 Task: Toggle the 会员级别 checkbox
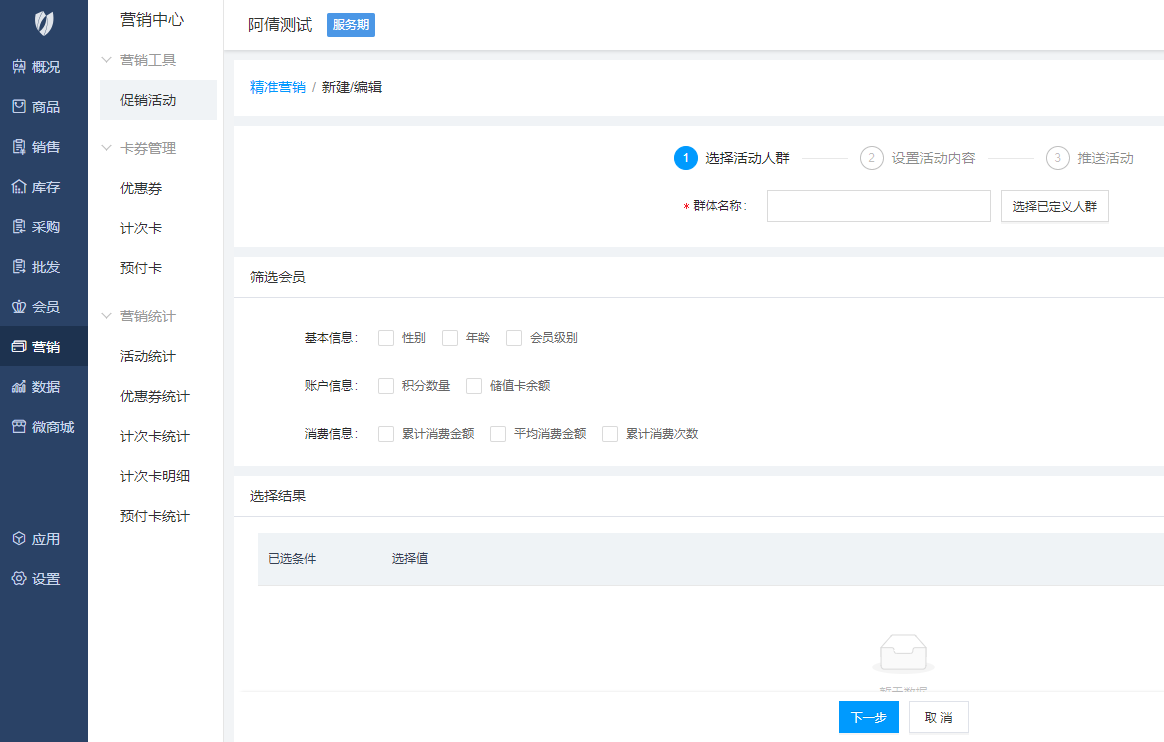[x=514, y=338]
